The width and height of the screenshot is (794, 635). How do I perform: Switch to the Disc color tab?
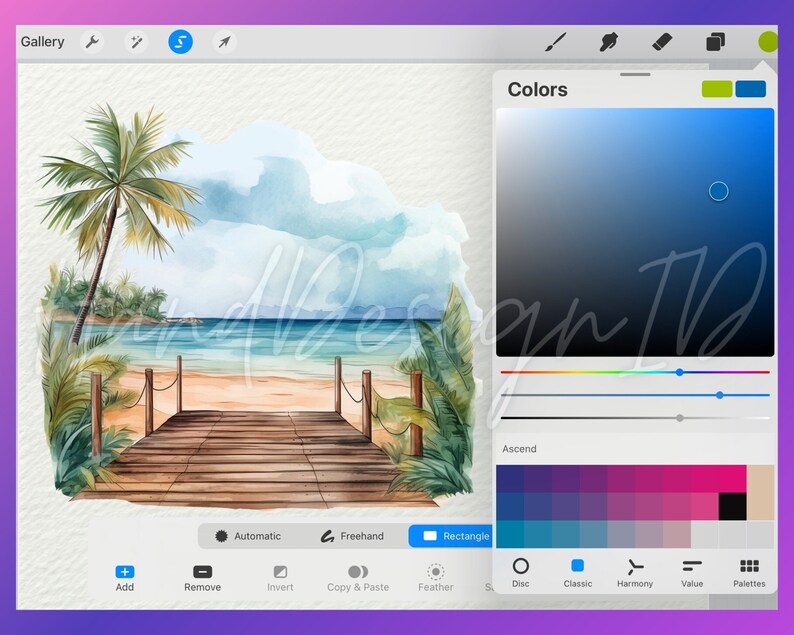(521, 573)
